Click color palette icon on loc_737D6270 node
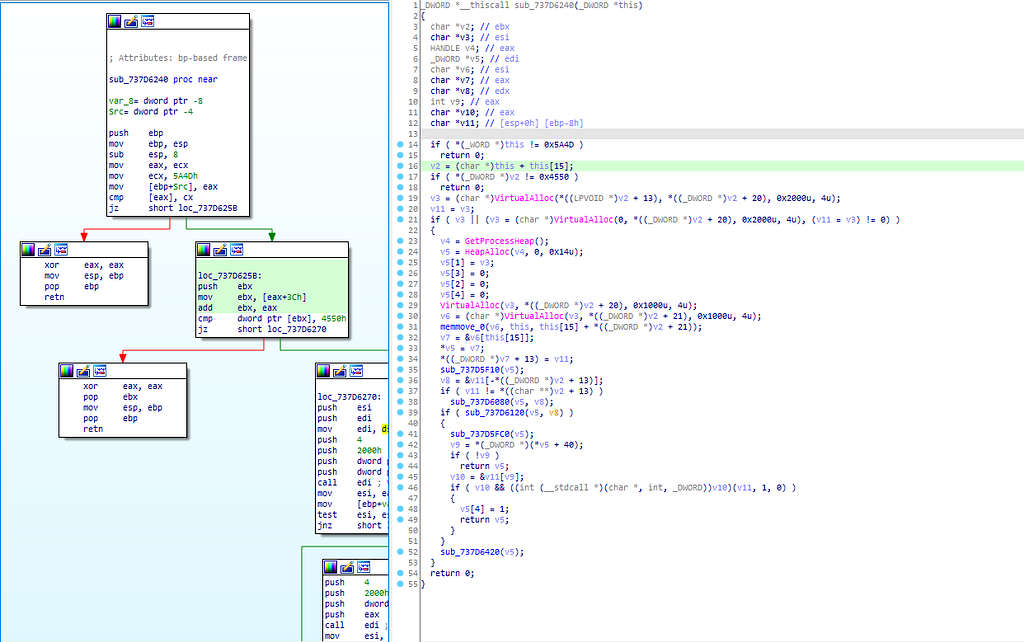This screenshot has height=642, width=1024. coord(323,371)
